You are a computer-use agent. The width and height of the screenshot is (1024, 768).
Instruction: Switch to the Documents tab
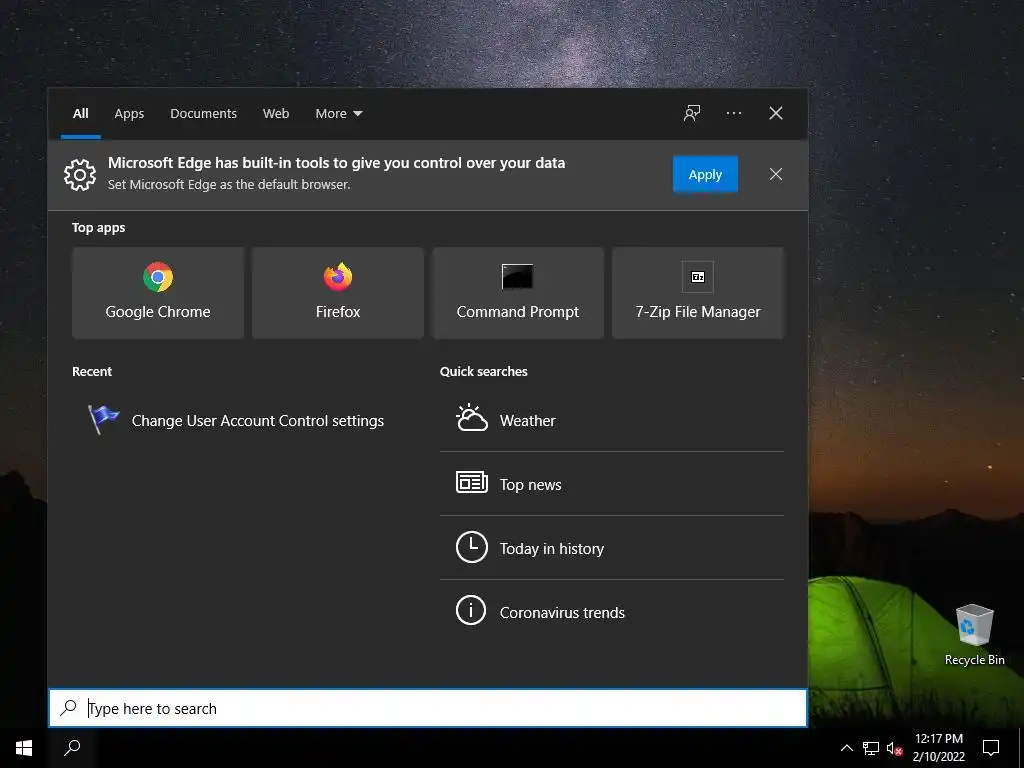(x=203, y=114)
